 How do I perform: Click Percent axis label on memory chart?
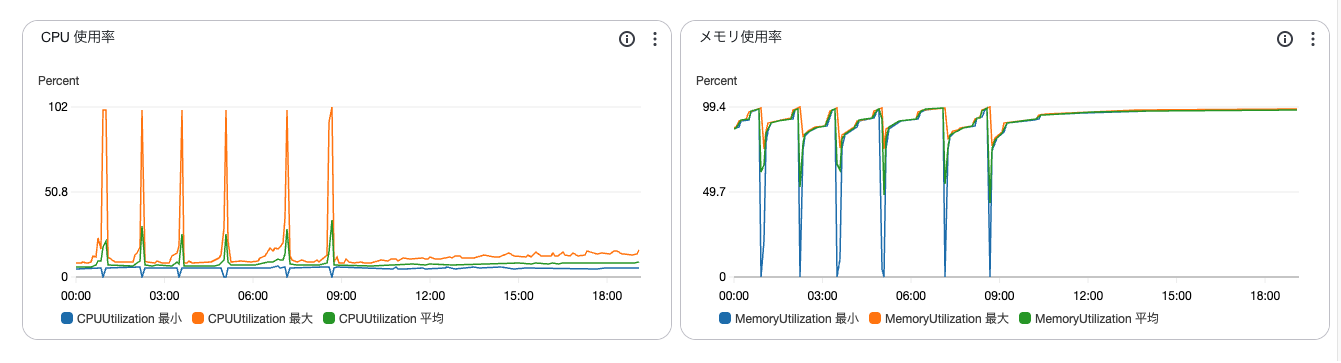pos(716,81)
